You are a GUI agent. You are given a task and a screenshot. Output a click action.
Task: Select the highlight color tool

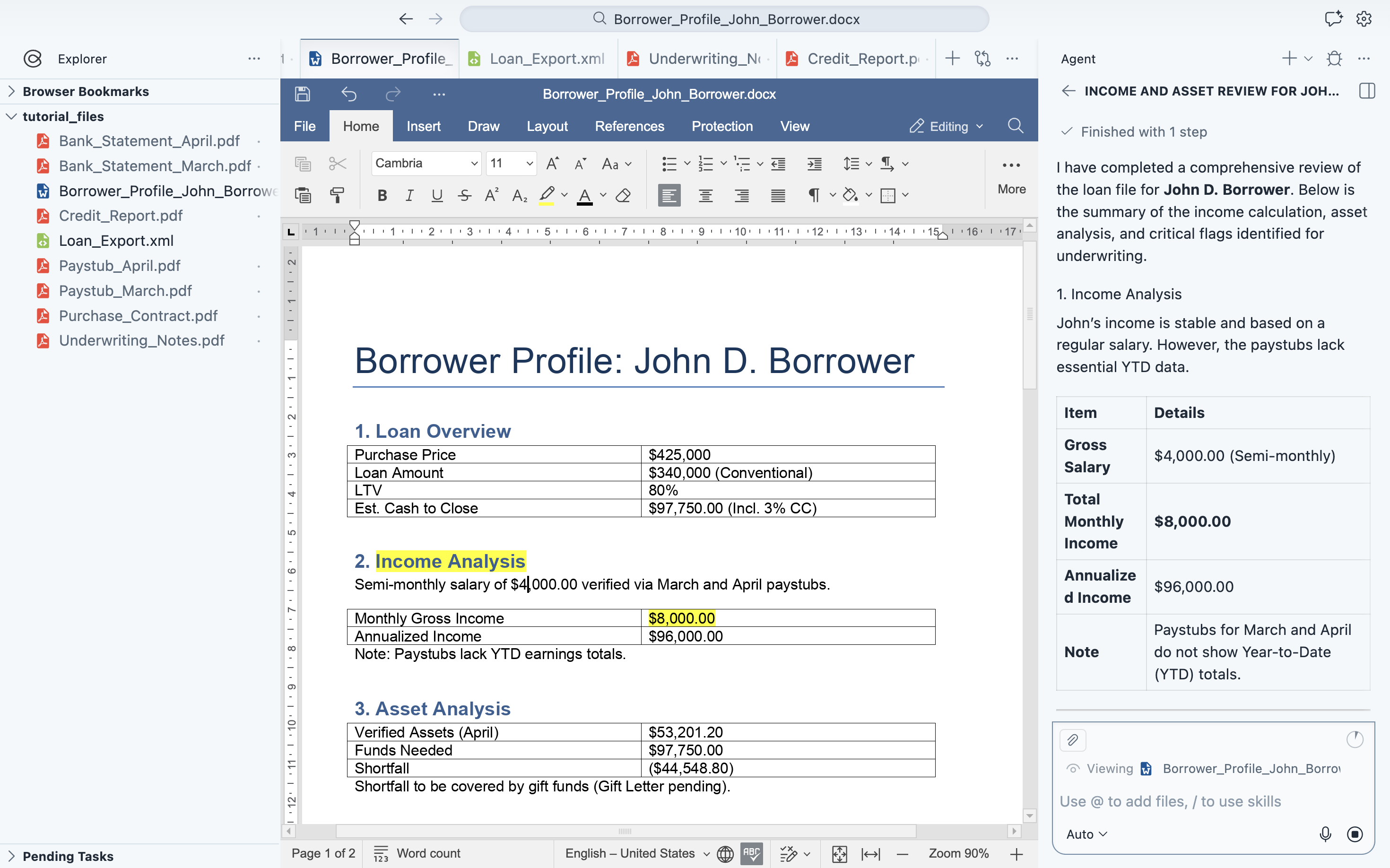(546, 195)
